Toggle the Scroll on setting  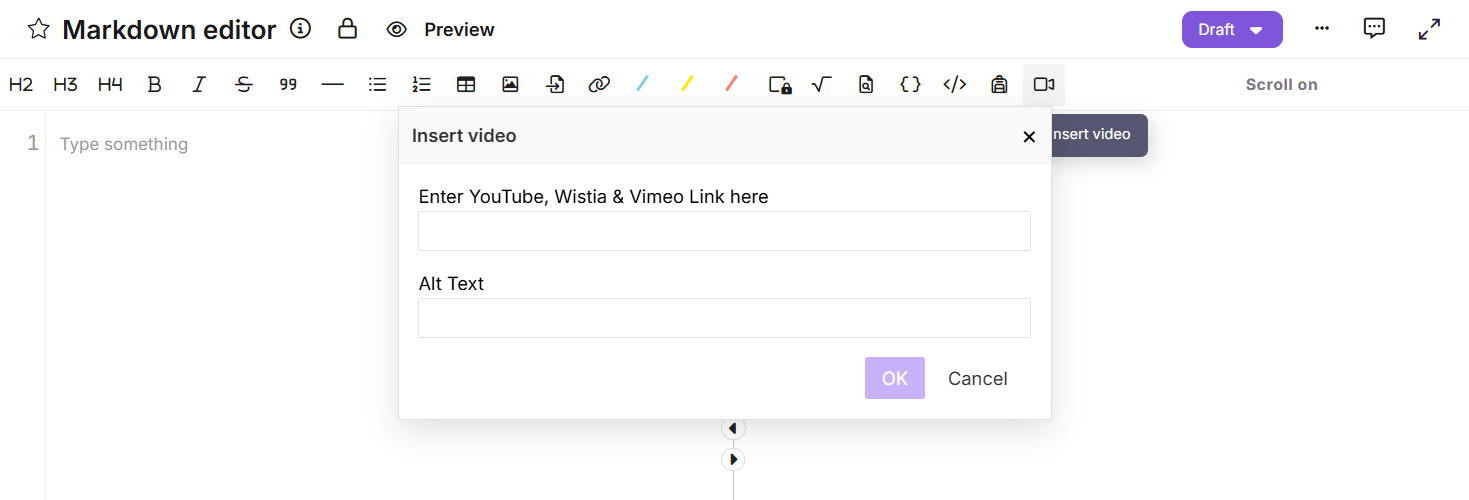tap(1281, 85)
